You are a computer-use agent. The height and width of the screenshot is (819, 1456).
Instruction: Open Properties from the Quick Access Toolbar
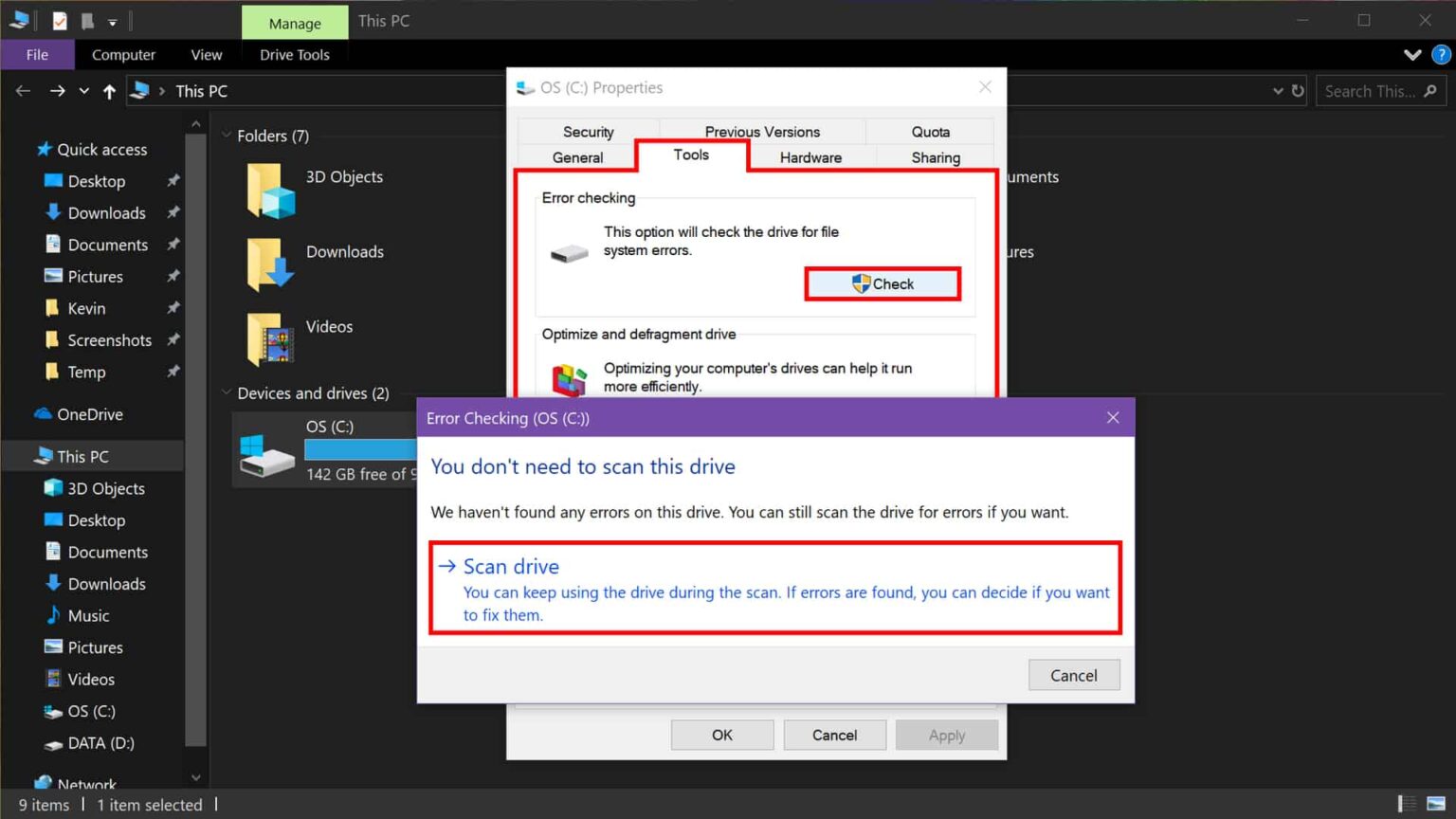59,20
